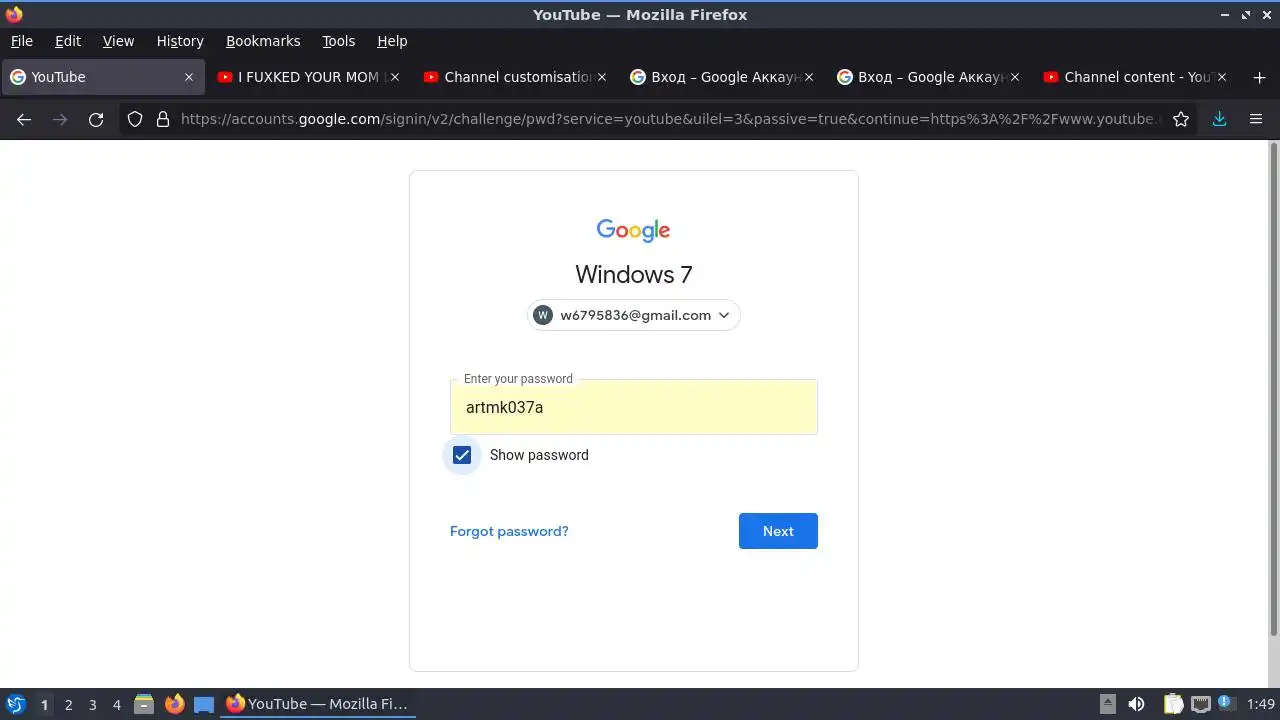Open the system start menu icon
The height and width of the screenshot is (720, 1280).
pos(15,704)
